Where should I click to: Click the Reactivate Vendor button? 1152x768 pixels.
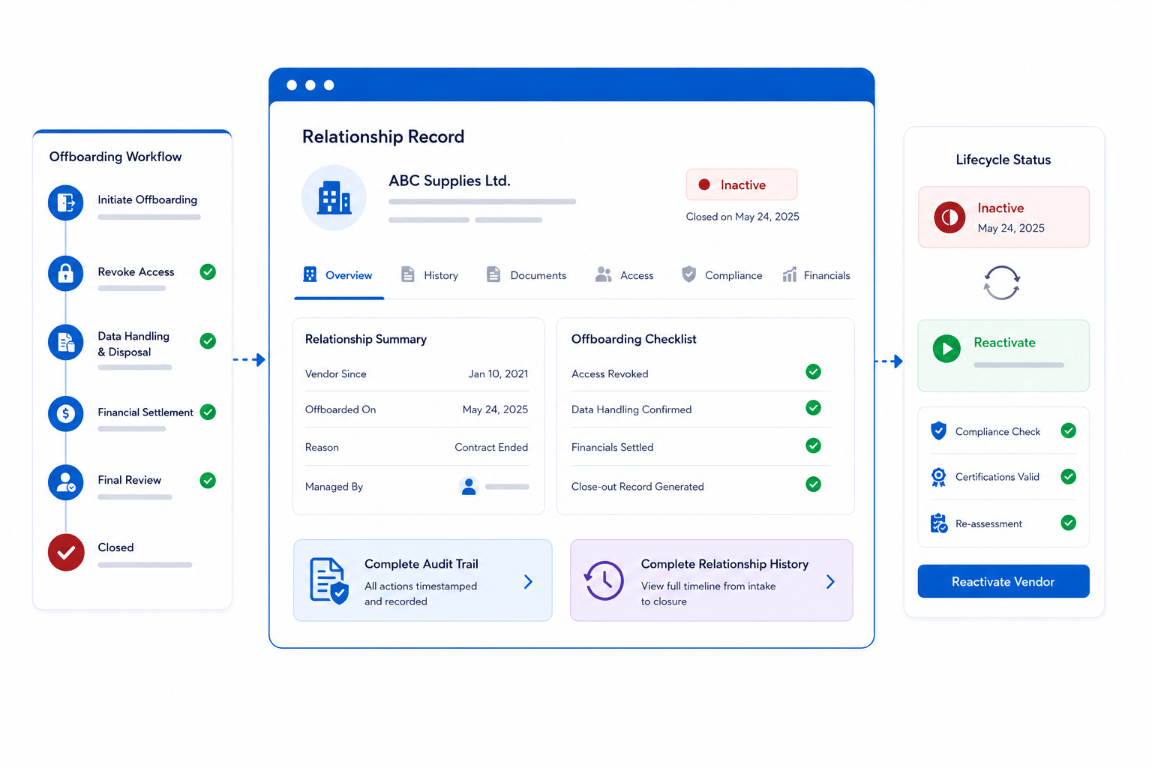[x=1003, y=581]
